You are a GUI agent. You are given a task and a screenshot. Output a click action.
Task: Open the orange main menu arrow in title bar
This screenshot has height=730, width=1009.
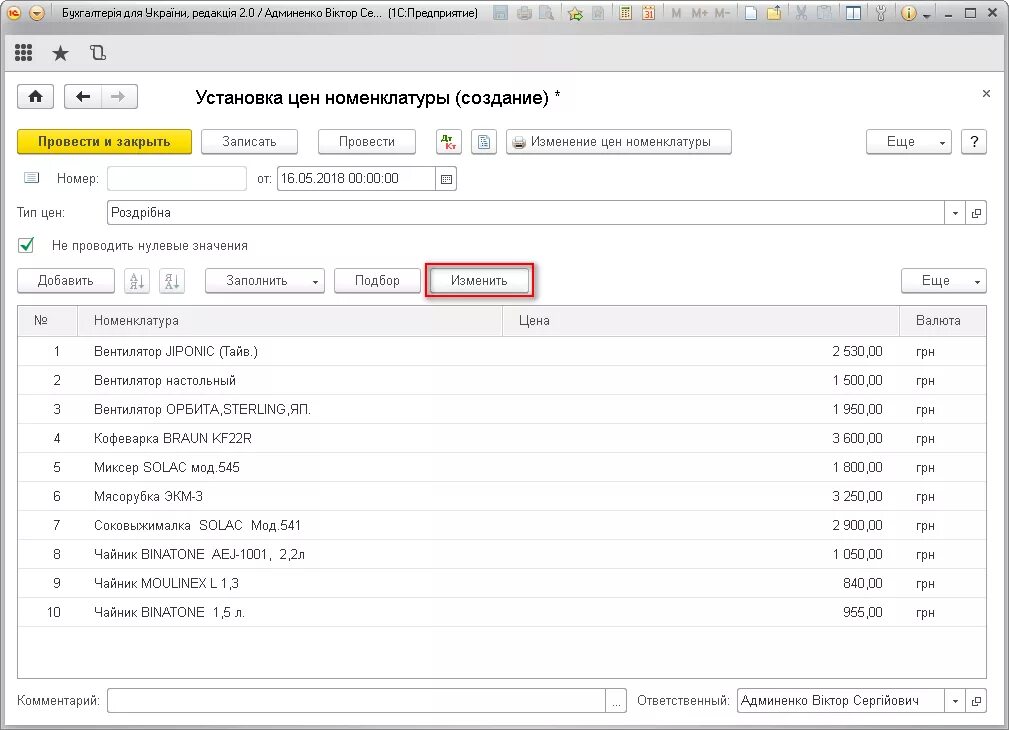37,13
